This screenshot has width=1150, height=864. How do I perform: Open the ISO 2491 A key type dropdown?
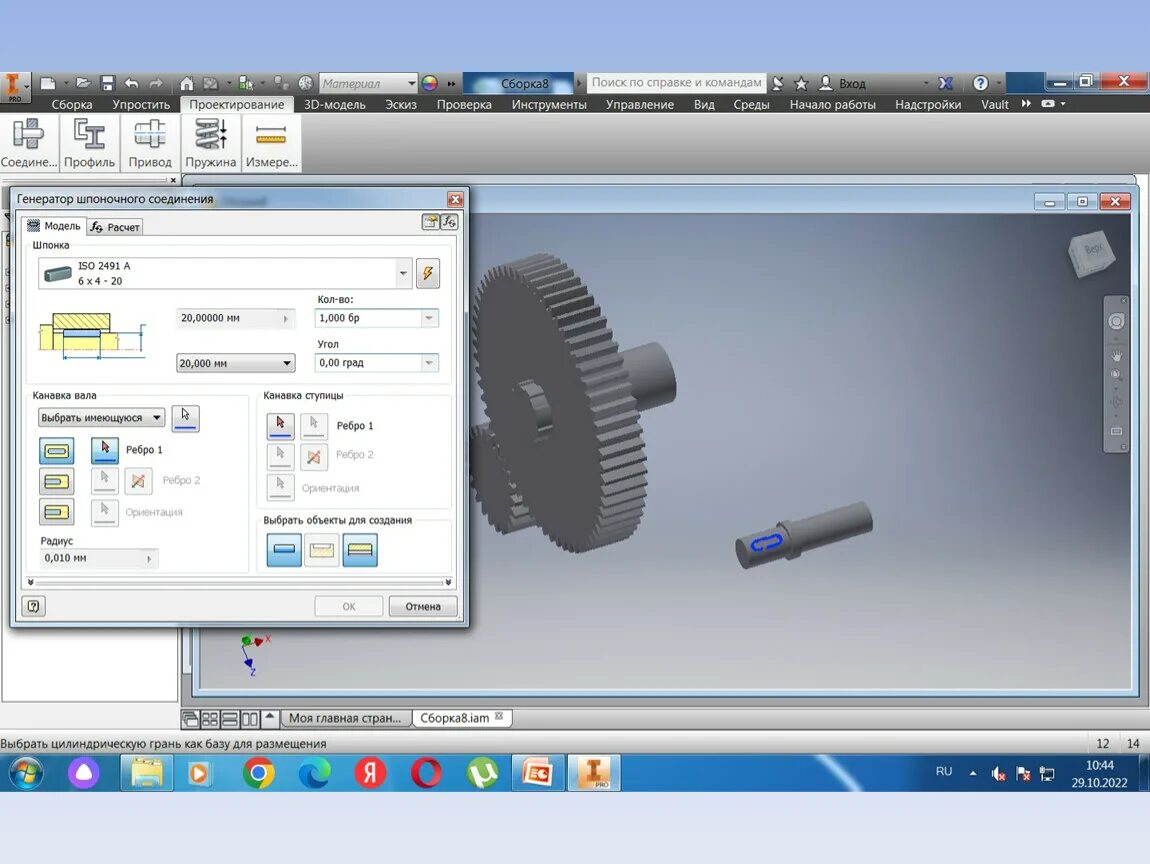pyautogui.click(x=403, y=274)
